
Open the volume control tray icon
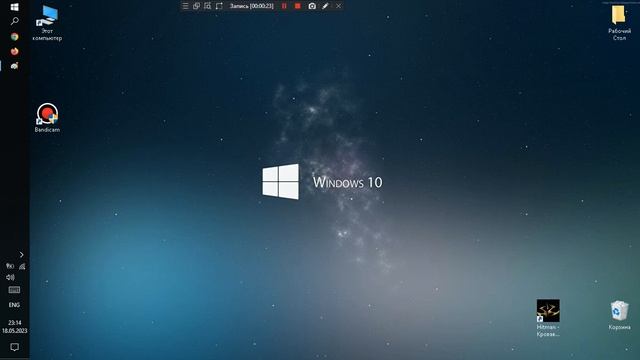pos(10,278)
